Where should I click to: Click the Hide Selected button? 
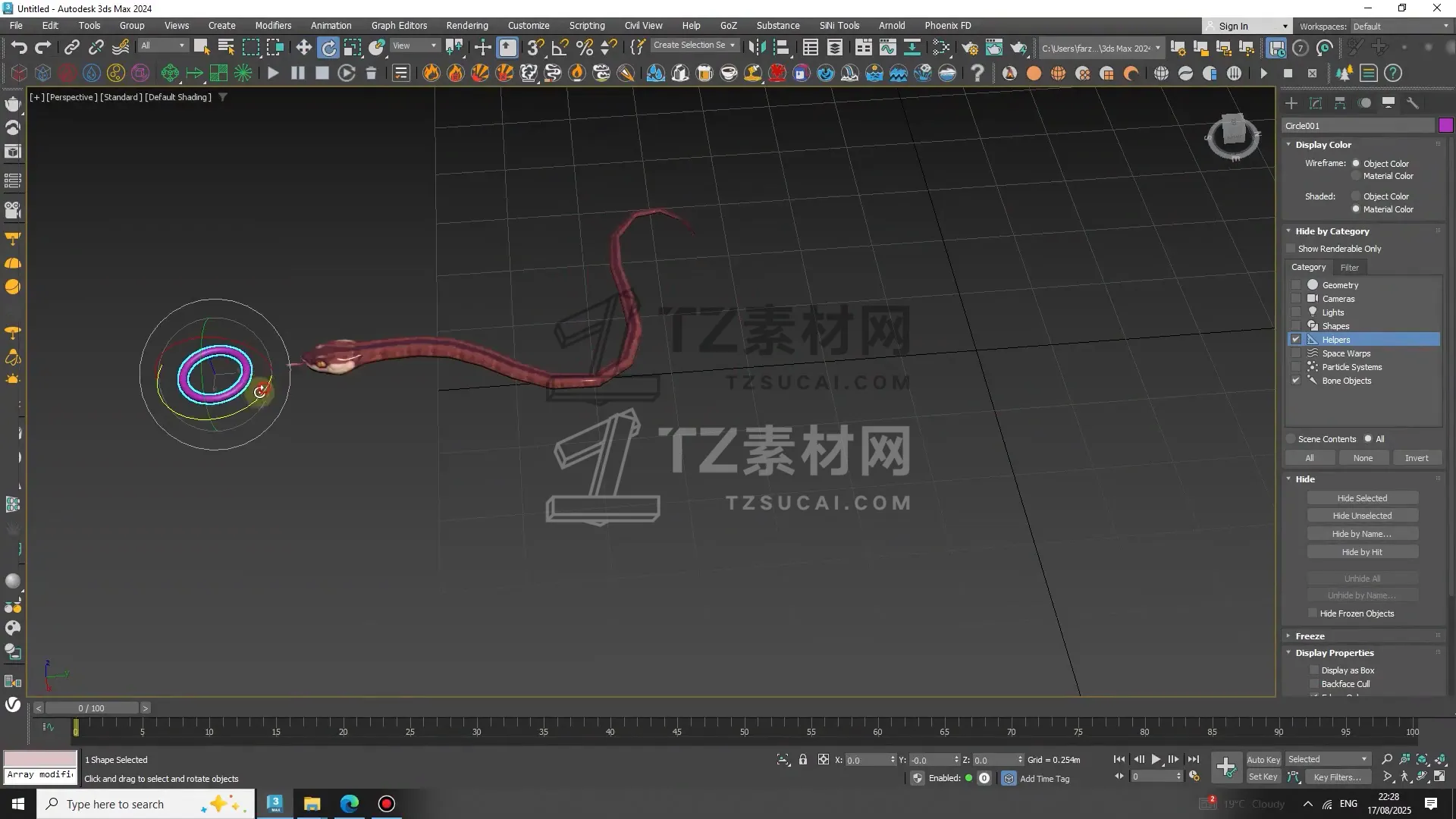click(1362, 497)
